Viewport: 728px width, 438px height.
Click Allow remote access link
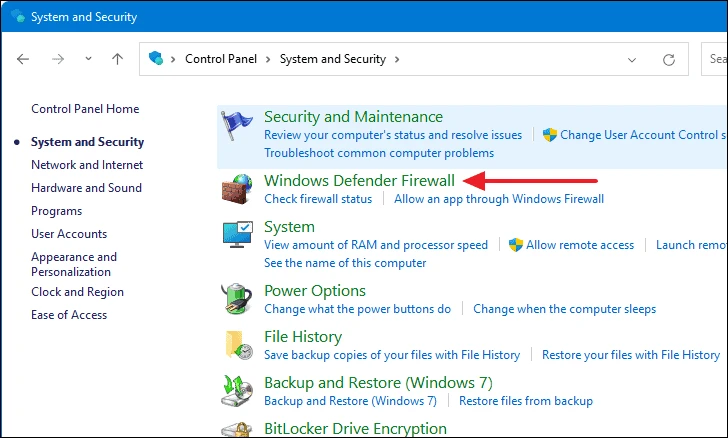click(580, 245)
